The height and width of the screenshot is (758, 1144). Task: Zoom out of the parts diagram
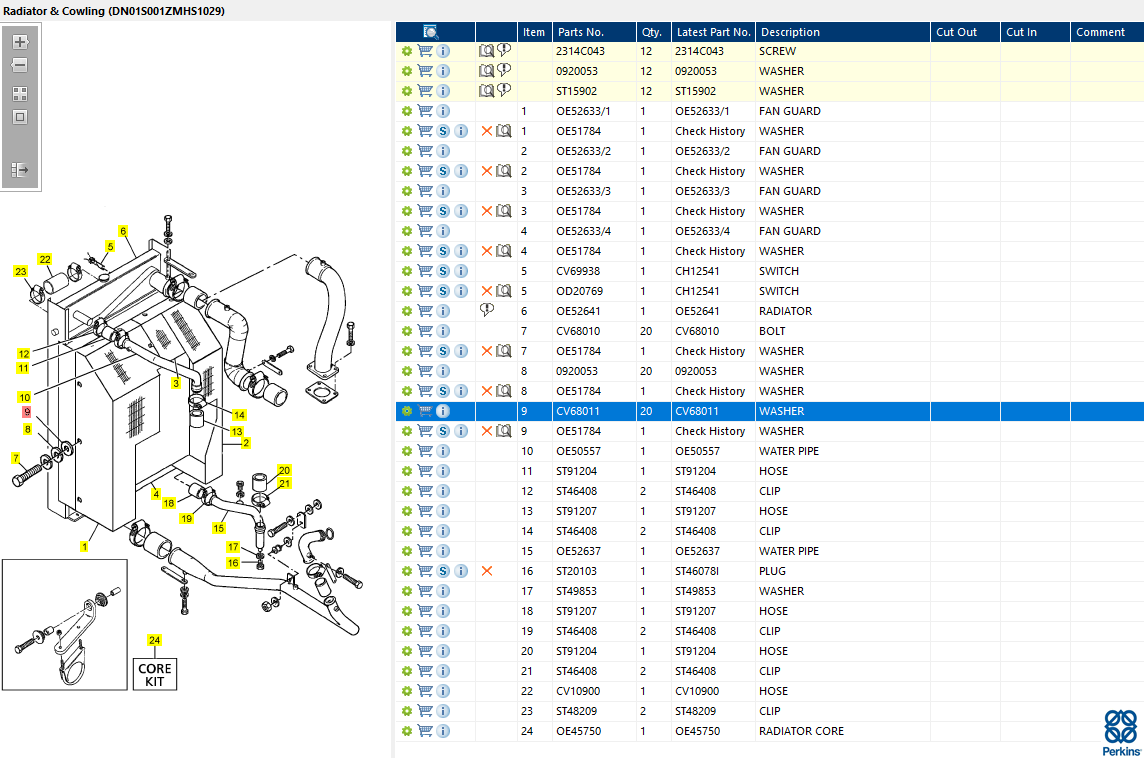click(x=20, y=66)
